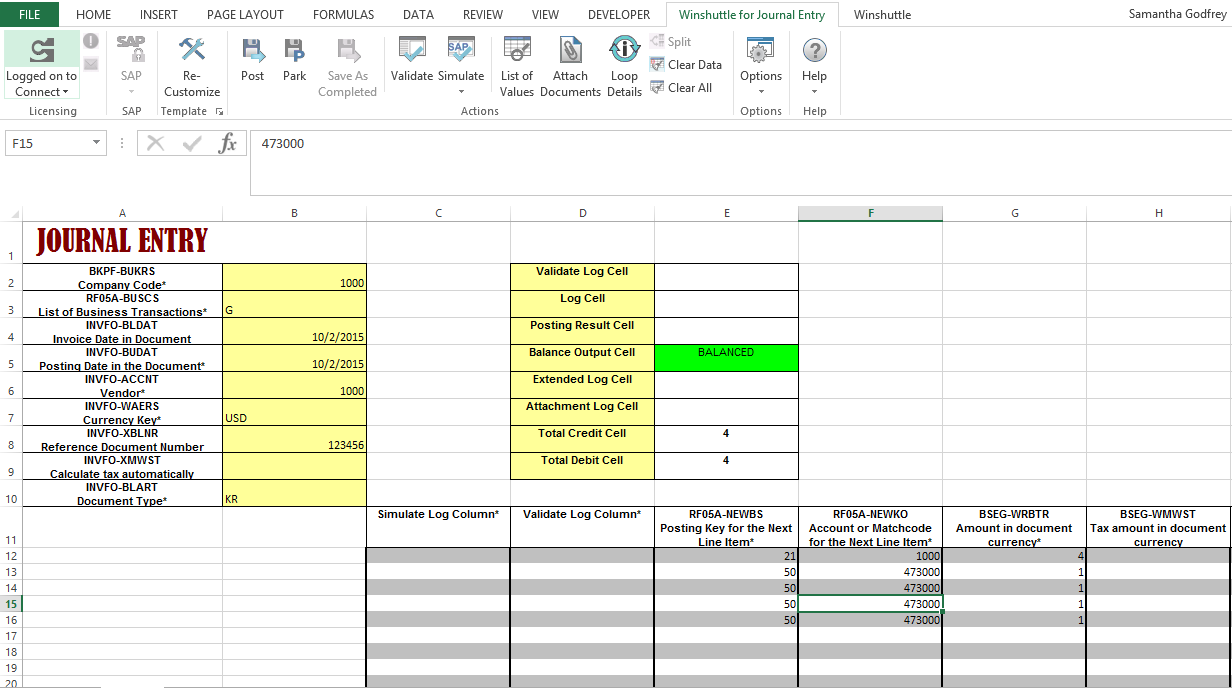Click the Balance Output Cell label
Screen dimensions: 1232x688
coord(582,358)
